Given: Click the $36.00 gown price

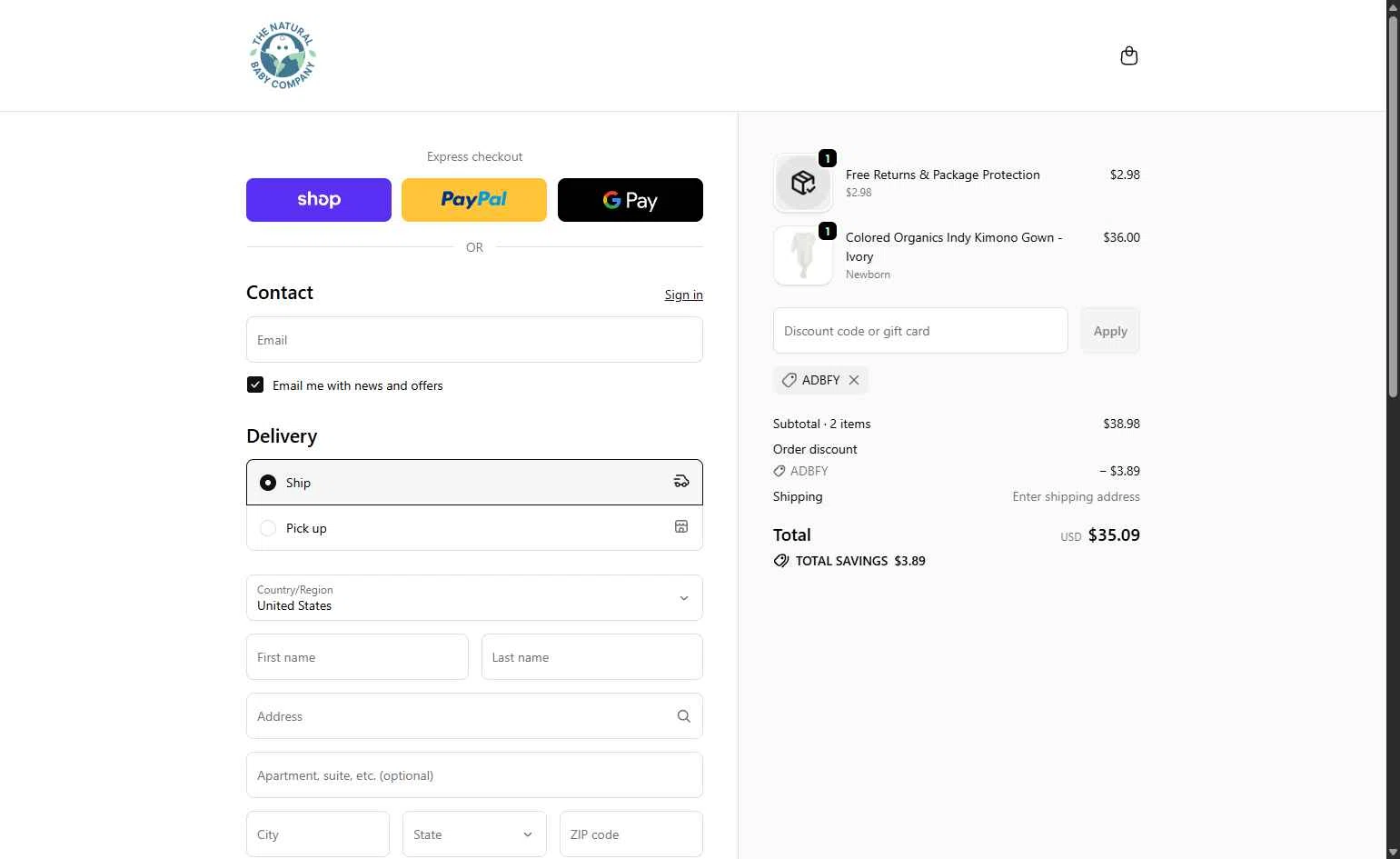Looking at the screenshot, I should (1121, 237).
